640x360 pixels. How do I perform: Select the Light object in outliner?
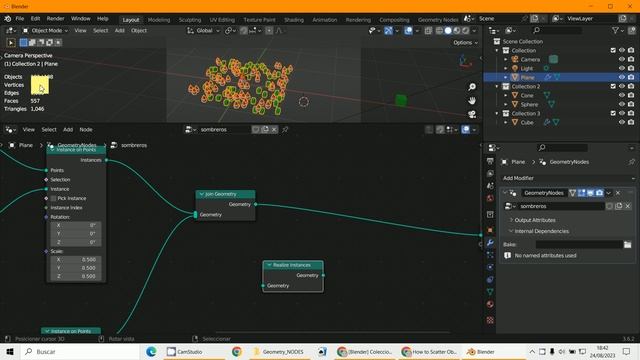coord(527,68)
